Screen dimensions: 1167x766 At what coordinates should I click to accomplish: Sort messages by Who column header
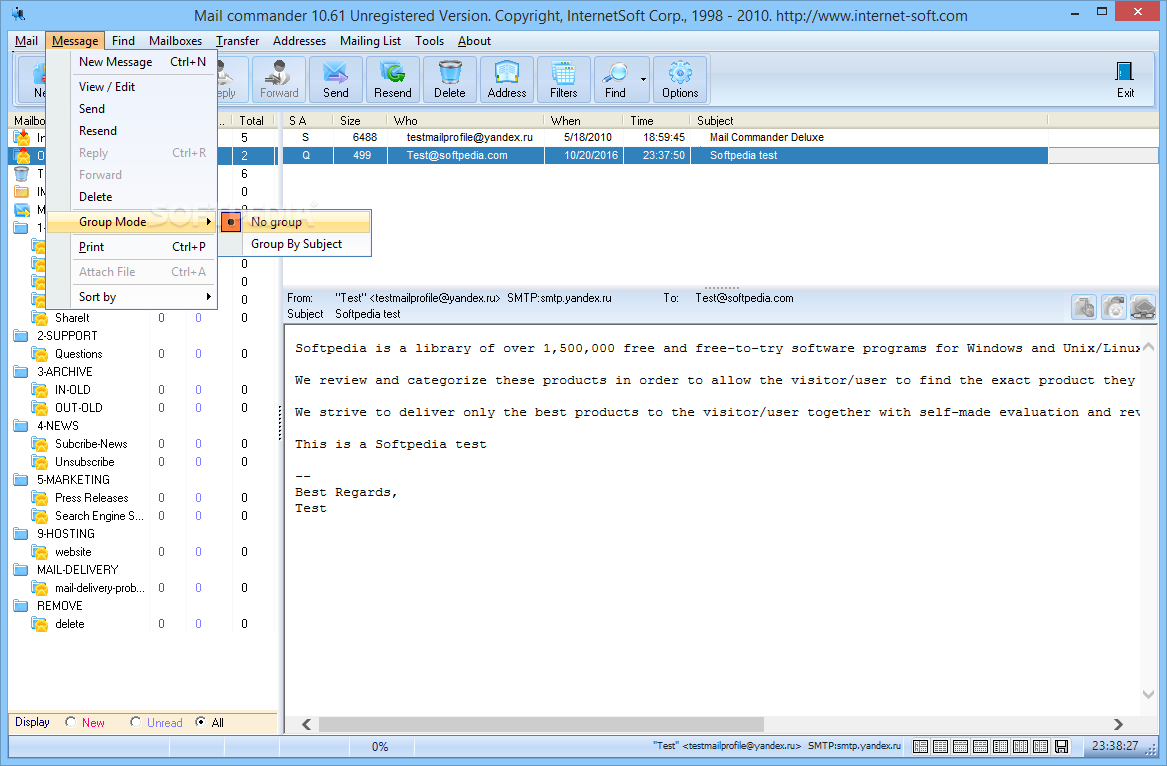(466, 121)
